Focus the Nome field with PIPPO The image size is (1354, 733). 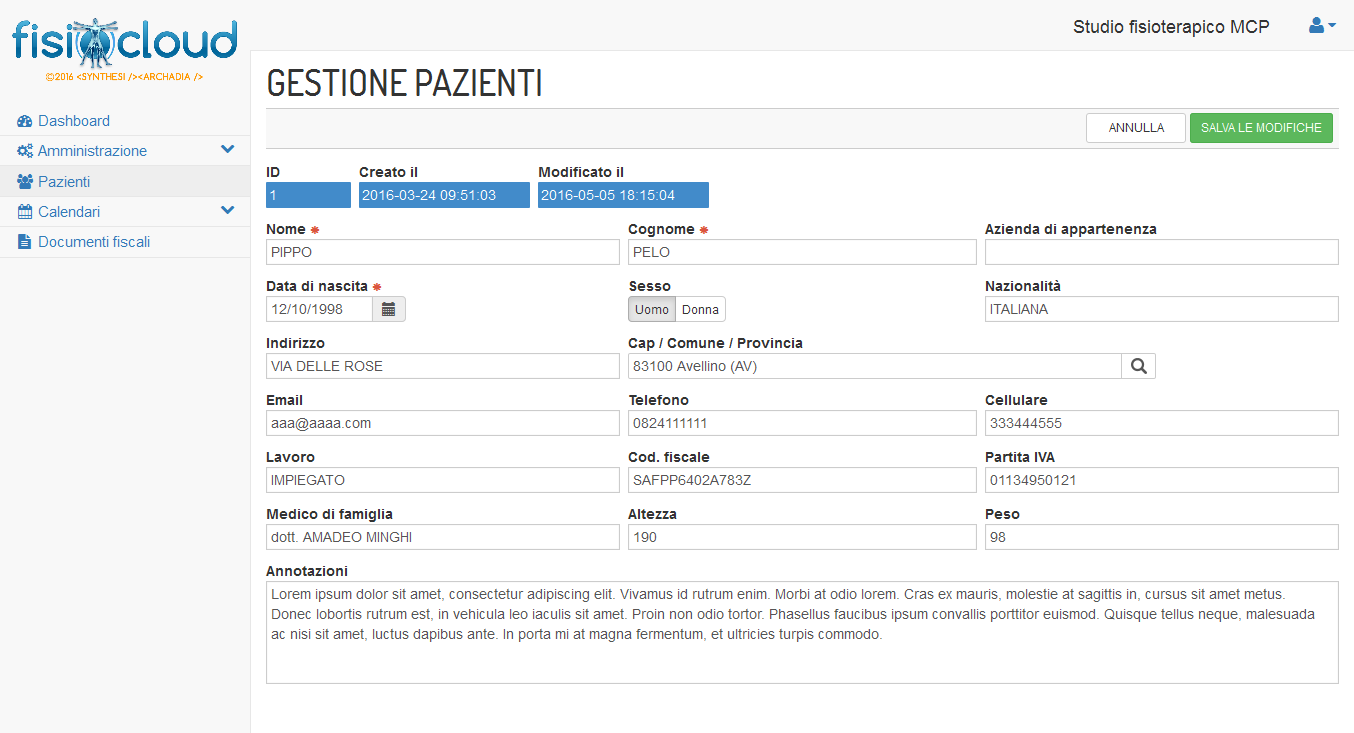[x=443, y=252]
